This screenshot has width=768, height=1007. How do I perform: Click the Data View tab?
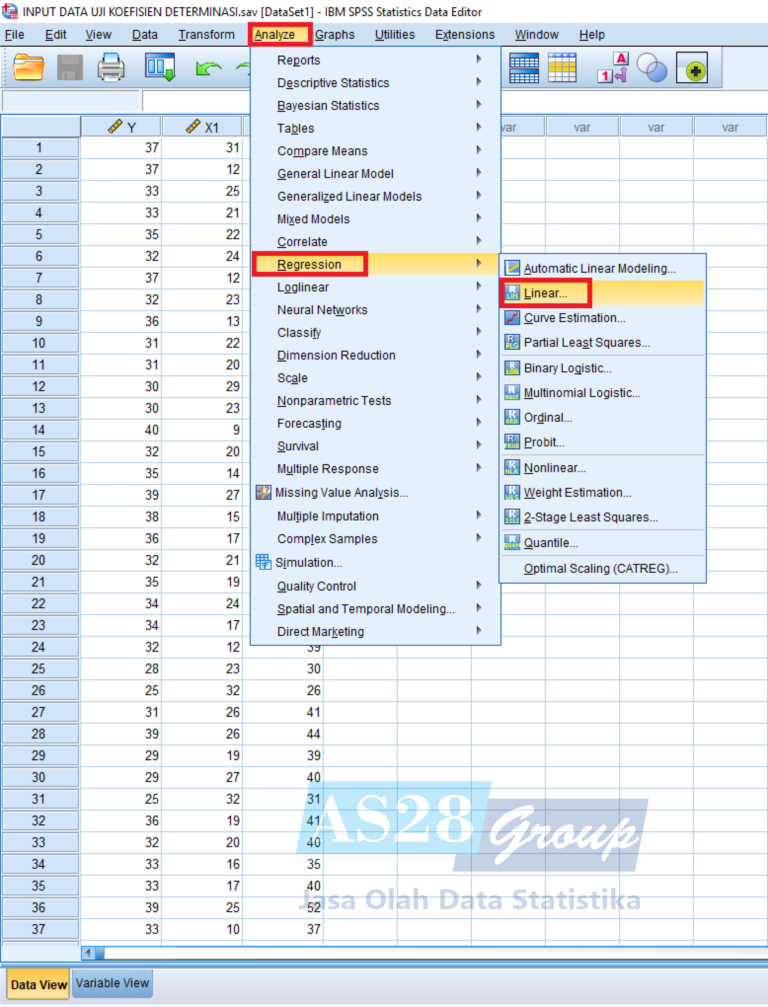point(39,984)
